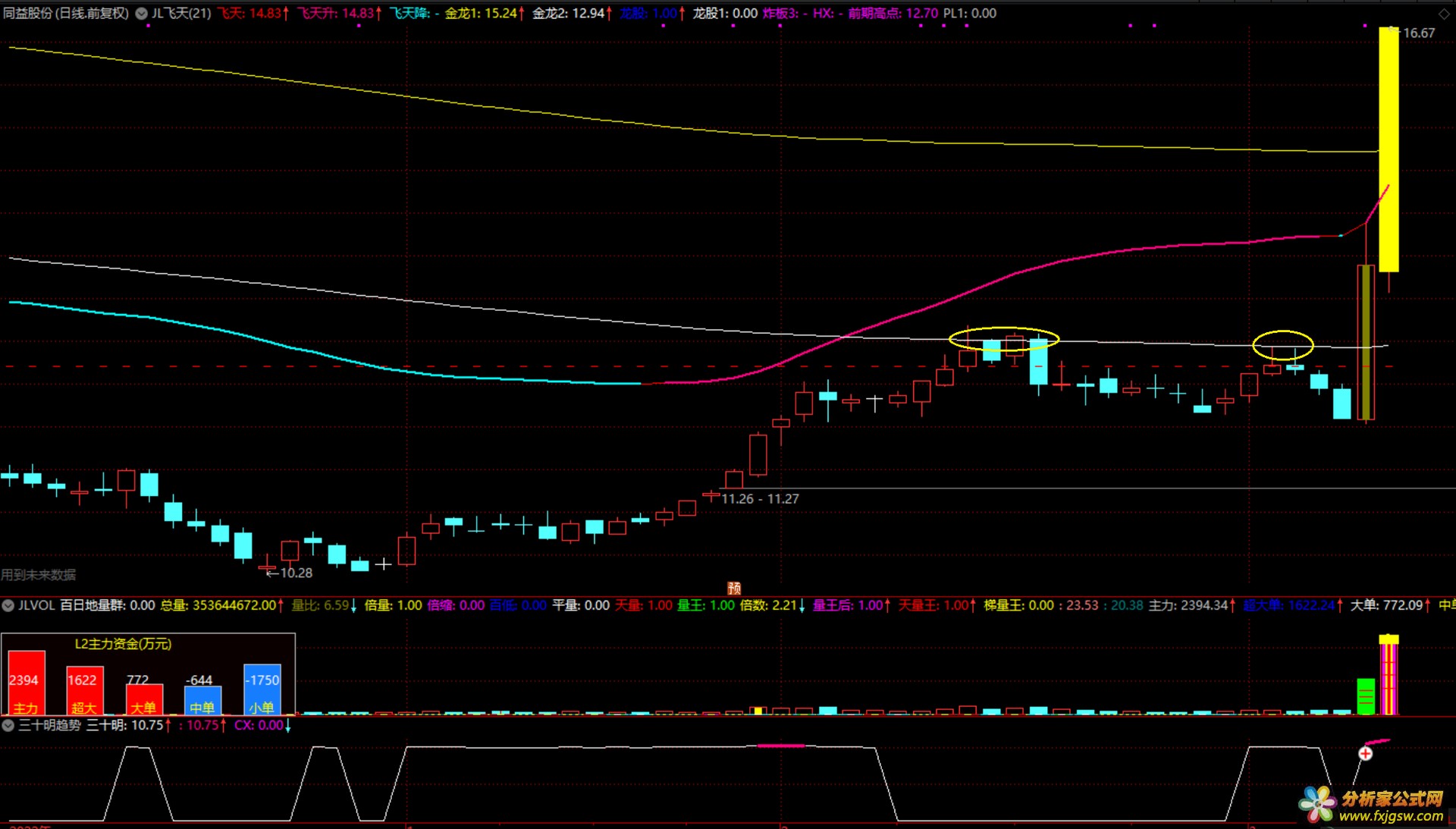The height and width of the screenshot is (829, 1456).
Task: Click the diamond icon at top-right corner
Action: pos(1444,14)
